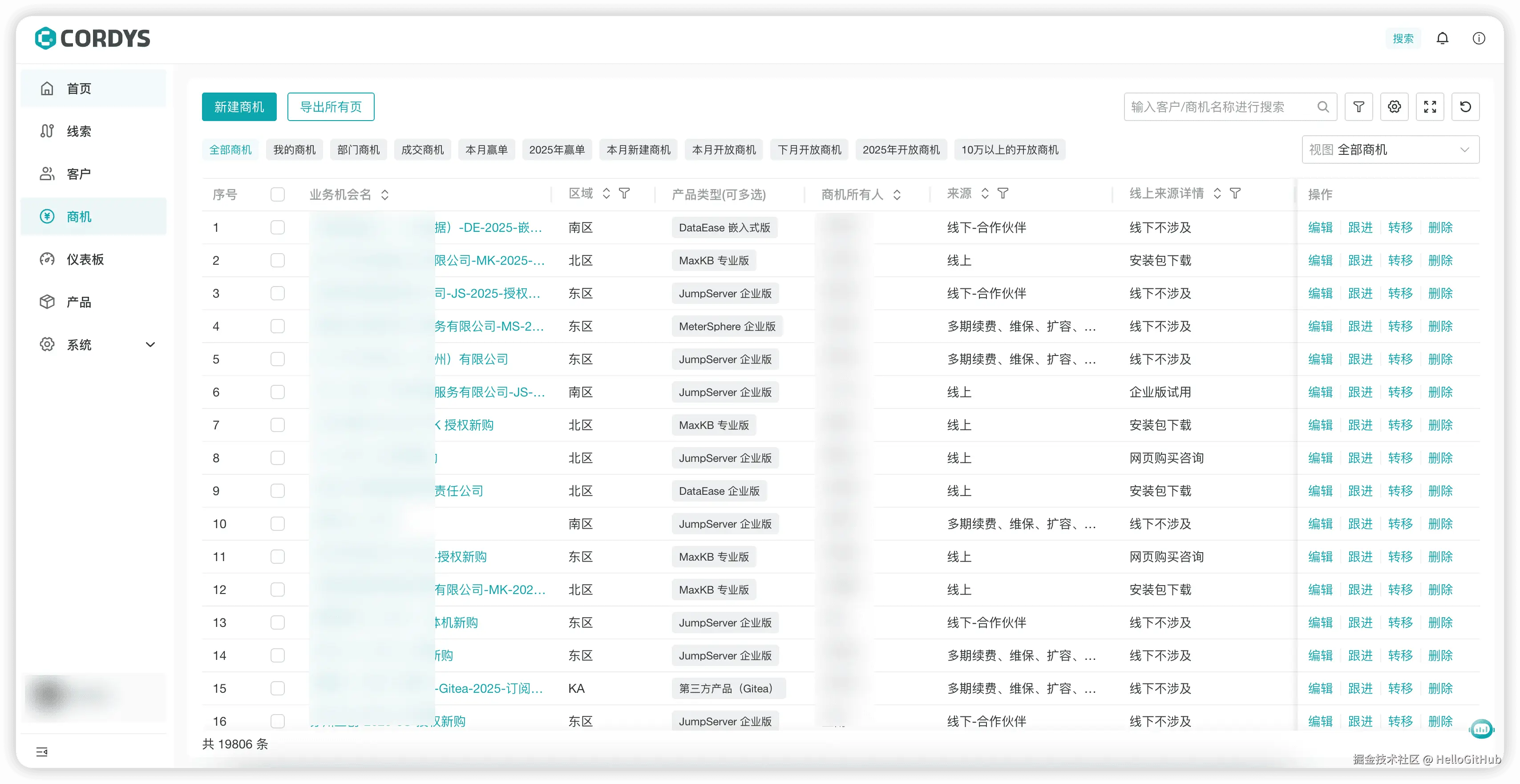
Task: Tick checkbox for row 8
Action: pyautogui.click(x=277, y=458)
